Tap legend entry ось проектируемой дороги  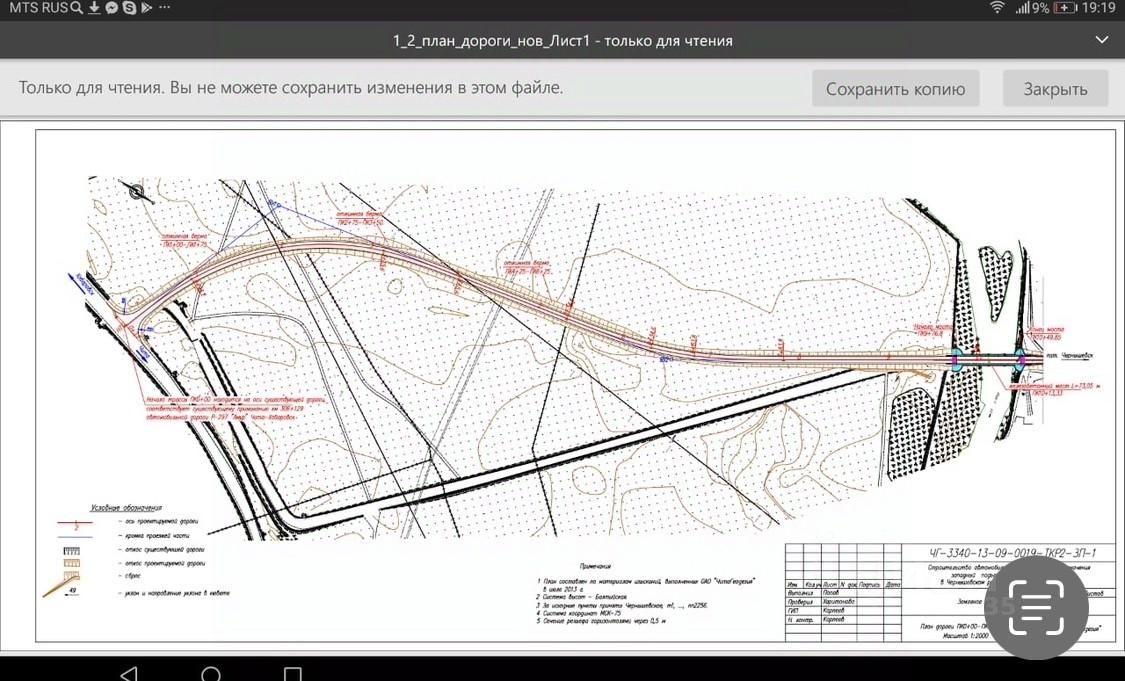pos(158,522)
